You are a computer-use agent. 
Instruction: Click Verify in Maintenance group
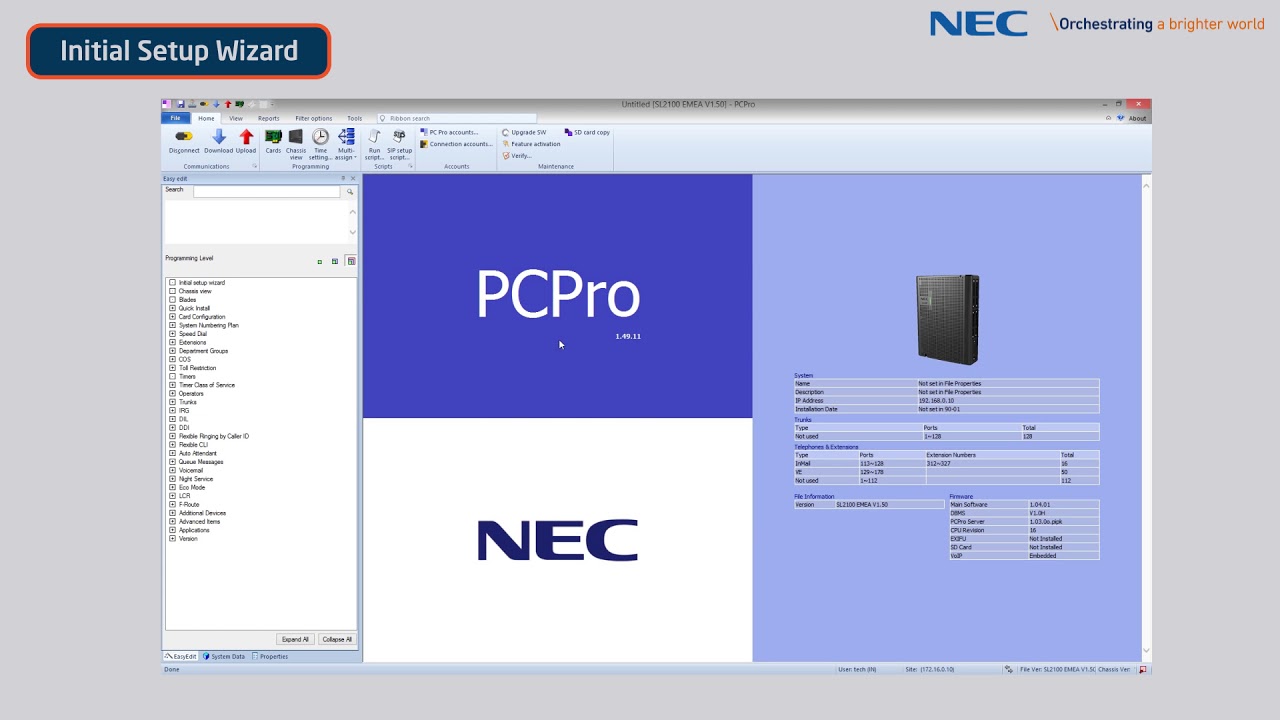point(518,156)
